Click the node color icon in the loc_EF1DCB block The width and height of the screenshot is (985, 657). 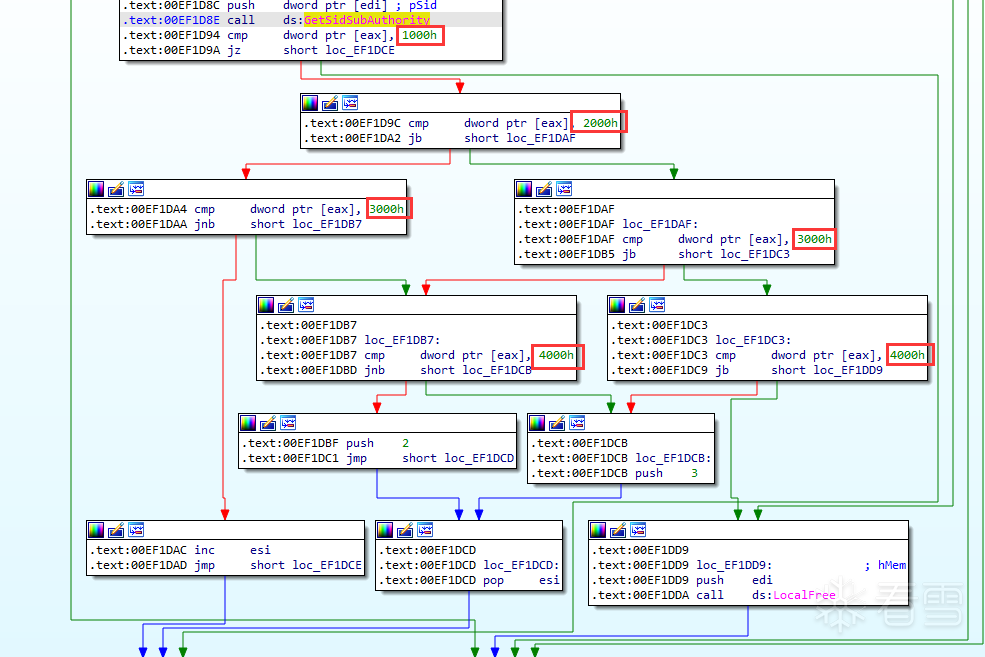(x=537, y=423)
